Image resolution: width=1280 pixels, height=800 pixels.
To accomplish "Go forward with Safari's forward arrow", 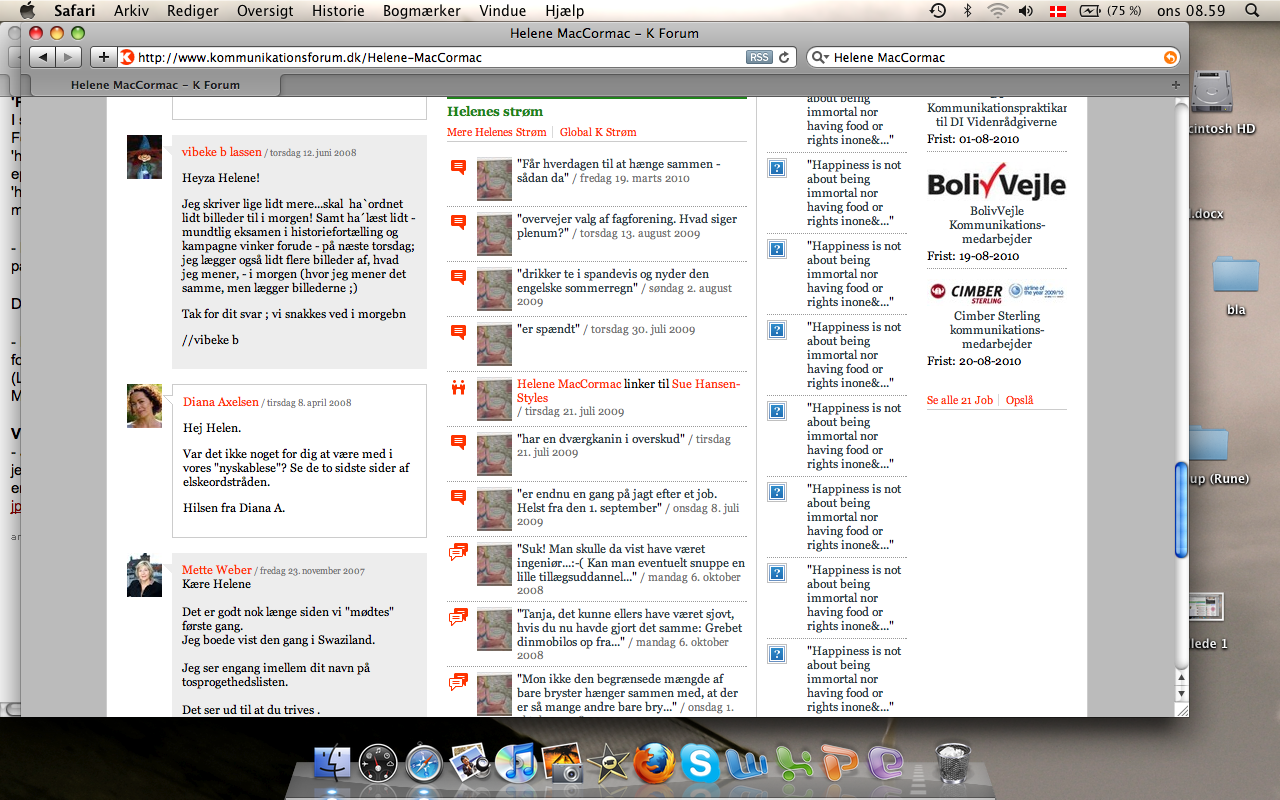I will click(x=69, y=57).
